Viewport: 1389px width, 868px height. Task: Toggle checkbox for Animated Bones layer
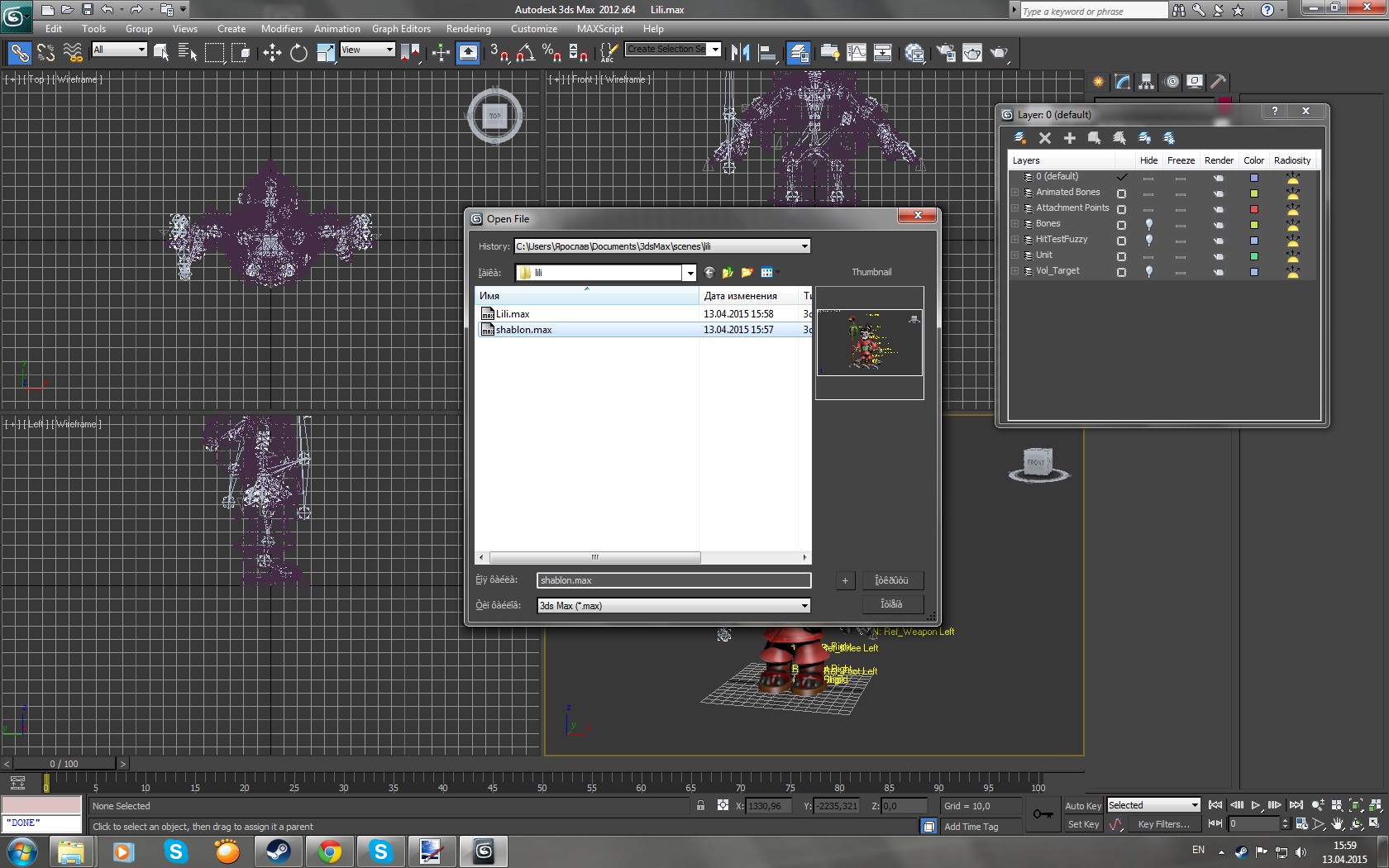coord(1121,193)
